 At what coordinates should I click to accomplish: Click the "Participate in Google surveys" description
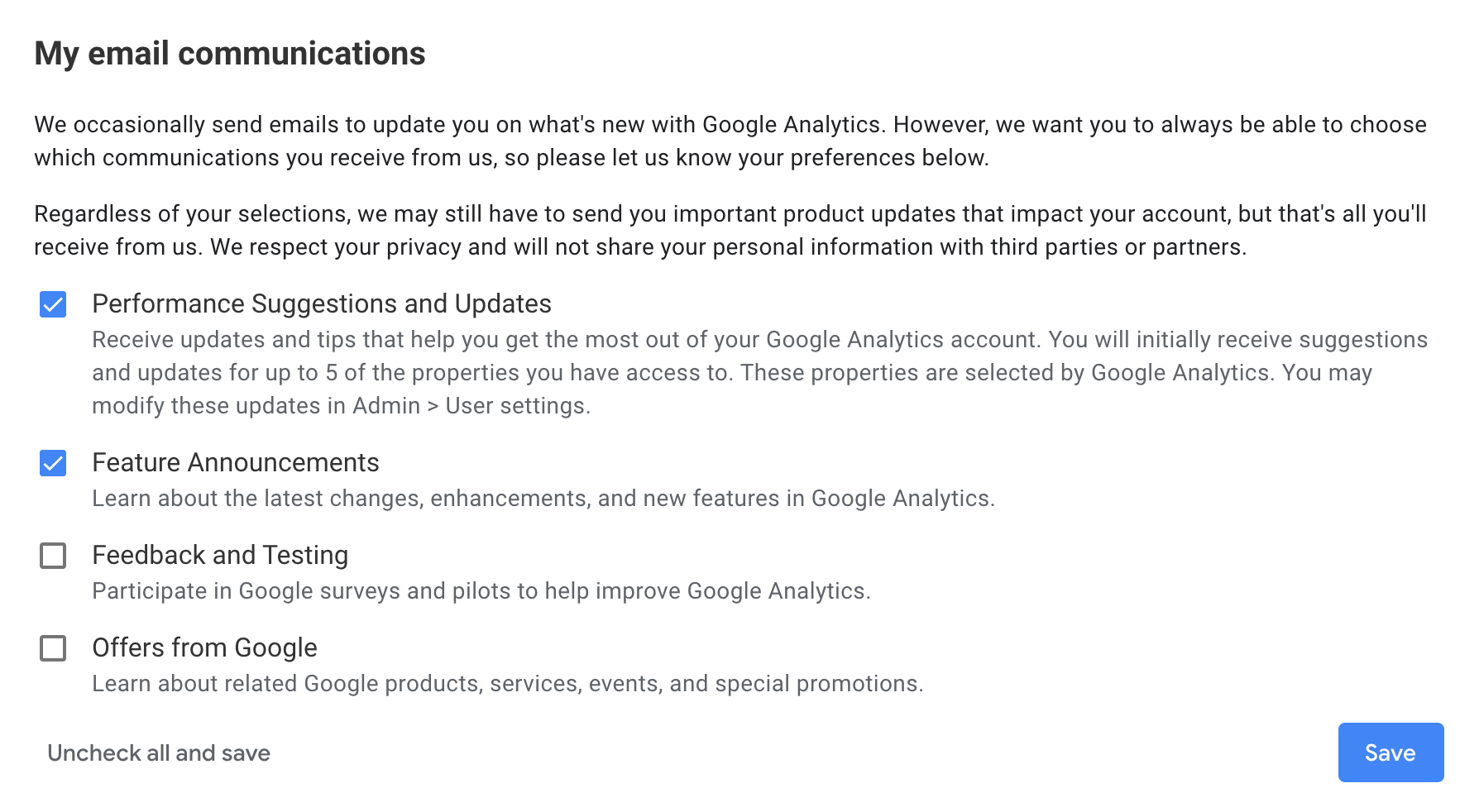(481, 591)
